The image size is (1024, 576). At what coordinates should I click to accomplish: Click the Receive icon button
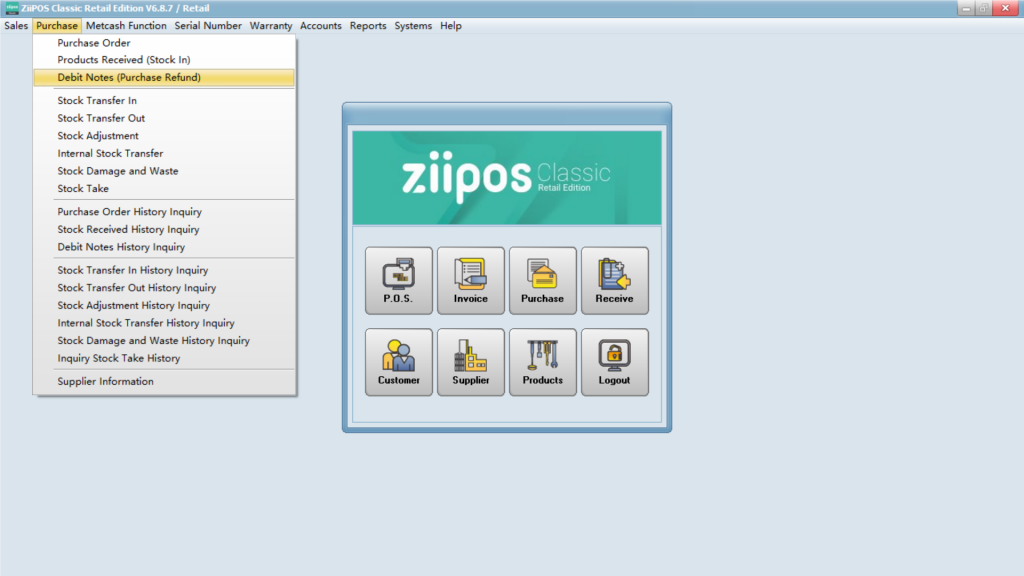[x=615, y=280]
